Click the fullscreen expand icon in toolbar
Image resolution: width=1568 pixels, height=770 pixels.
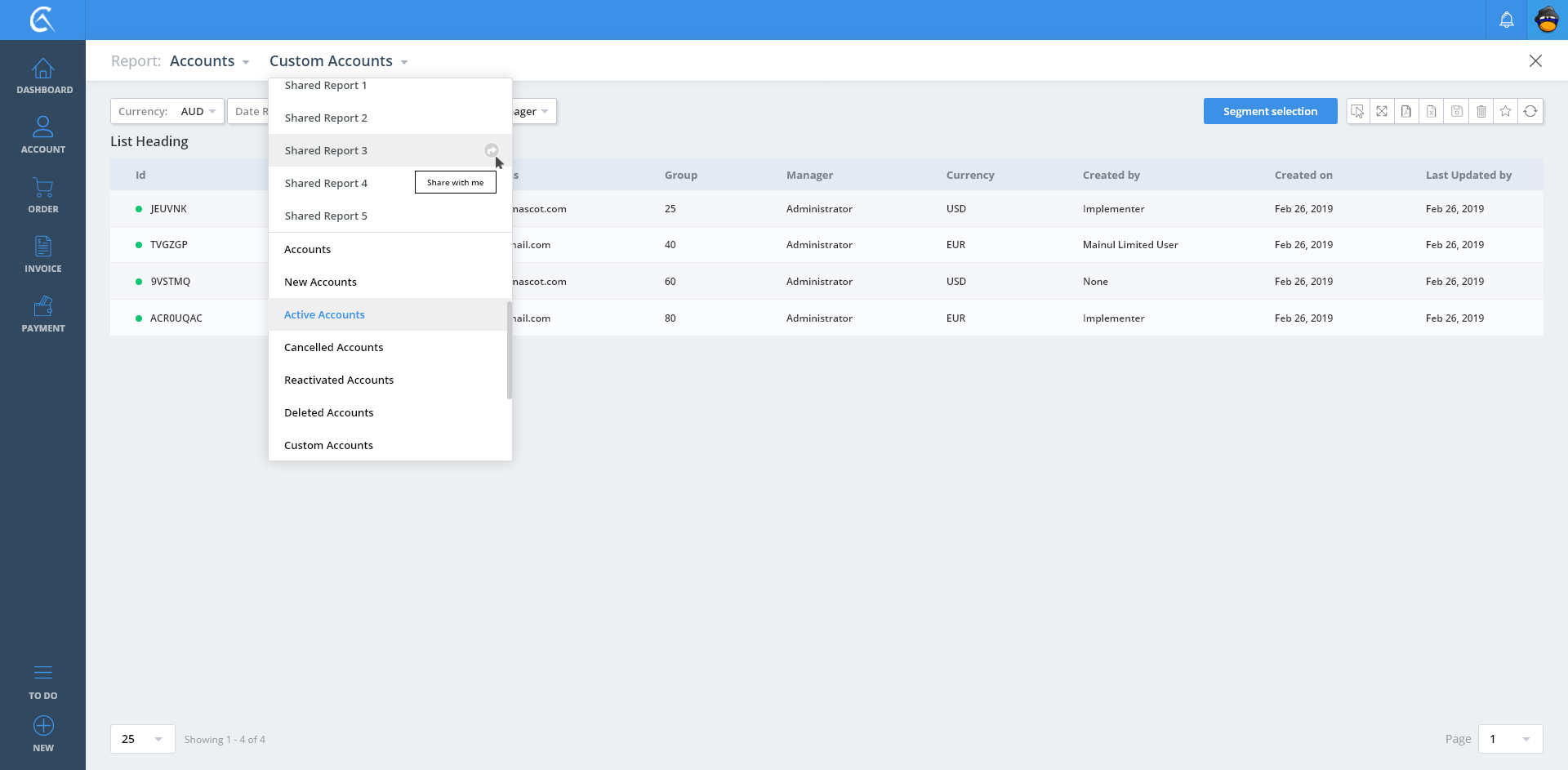click(x=1382, y=111)
